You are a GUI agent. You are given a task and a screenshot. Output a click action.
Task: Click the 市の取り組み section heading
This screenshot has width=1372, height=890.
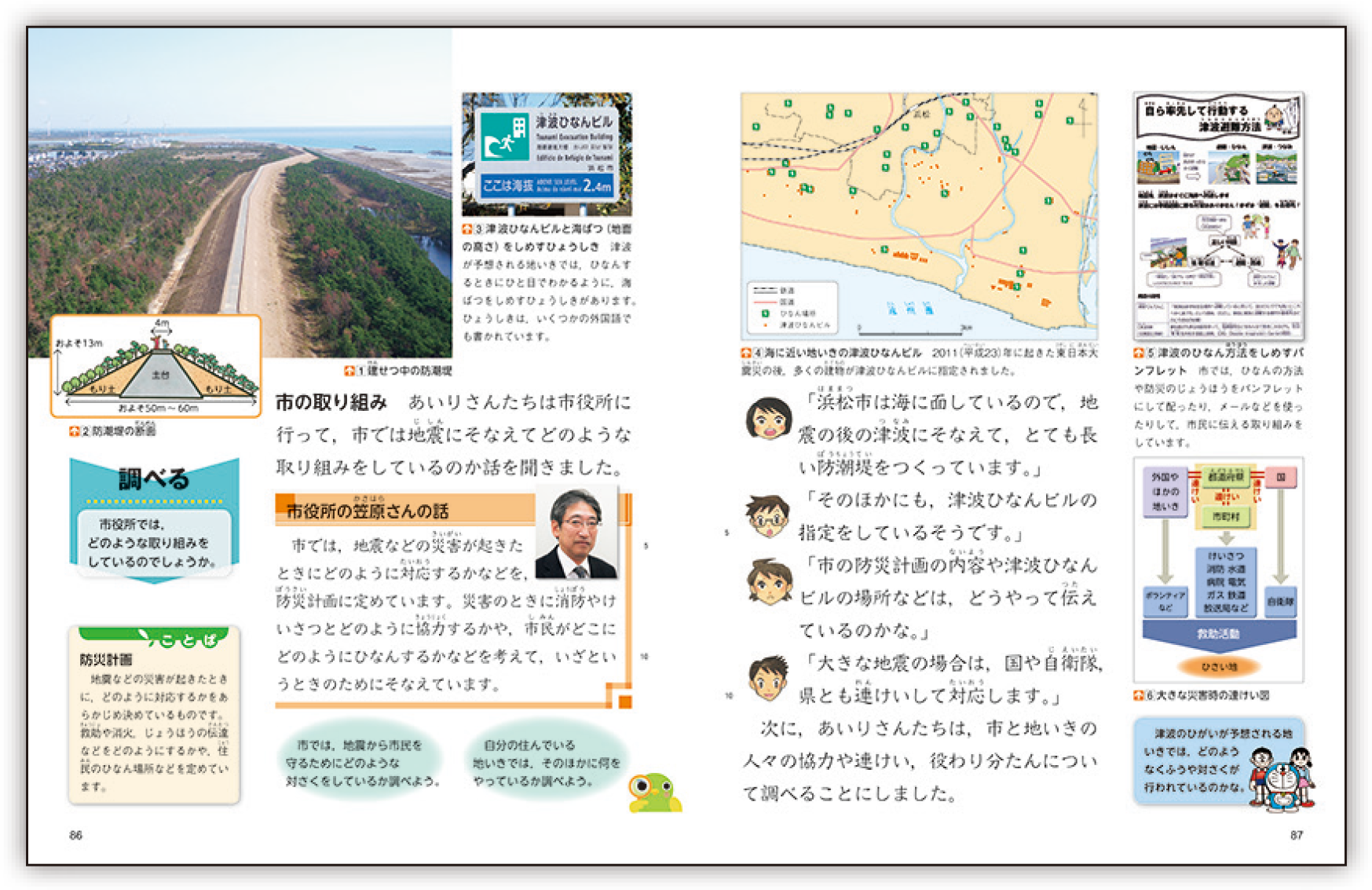[x=331, y=402]
